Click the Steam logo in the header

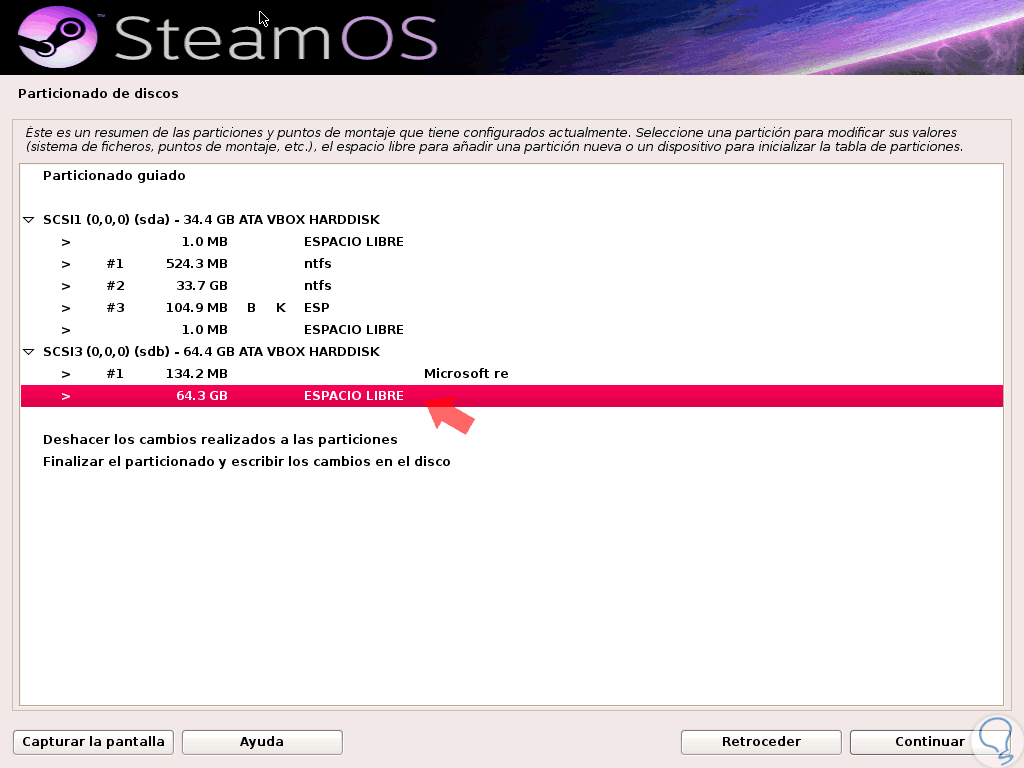[x=57, y=37]
